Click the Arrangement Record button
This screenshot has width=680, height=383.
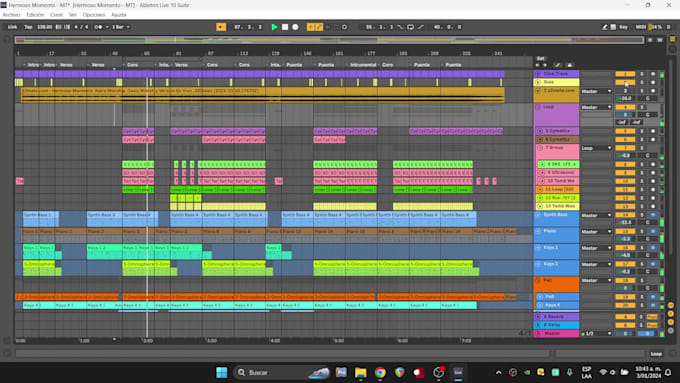pos(295,27)
